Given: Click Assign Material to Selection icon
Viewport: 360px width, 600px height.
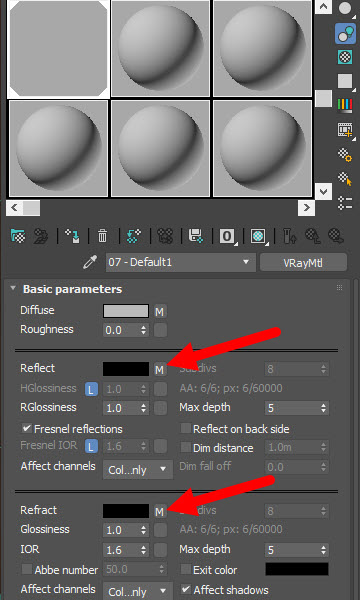Looking at the screenshot, I should [72, 236].
